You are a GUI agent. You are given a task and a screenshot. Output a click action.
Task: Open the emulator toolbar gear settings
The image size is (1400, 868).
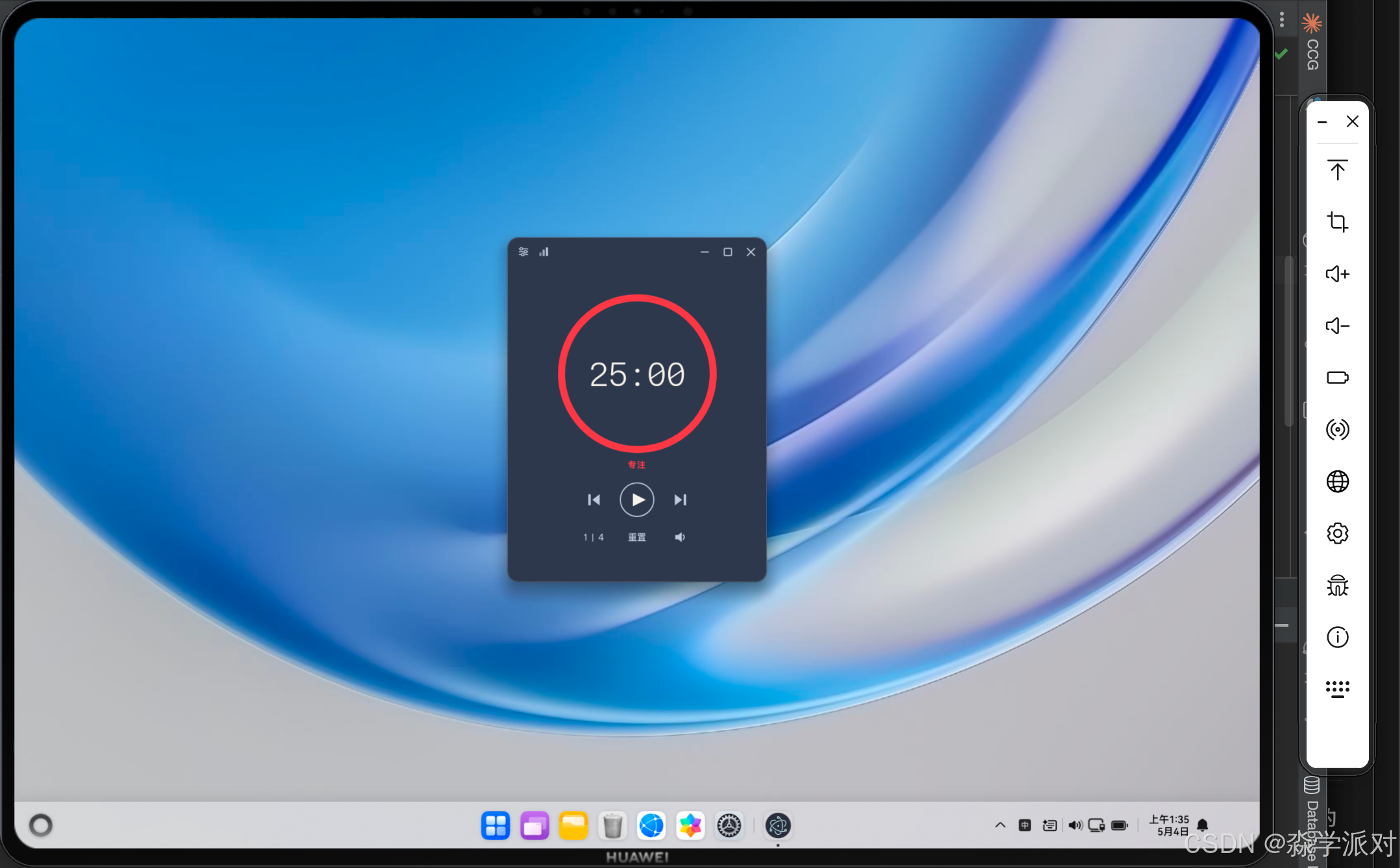1337,533
